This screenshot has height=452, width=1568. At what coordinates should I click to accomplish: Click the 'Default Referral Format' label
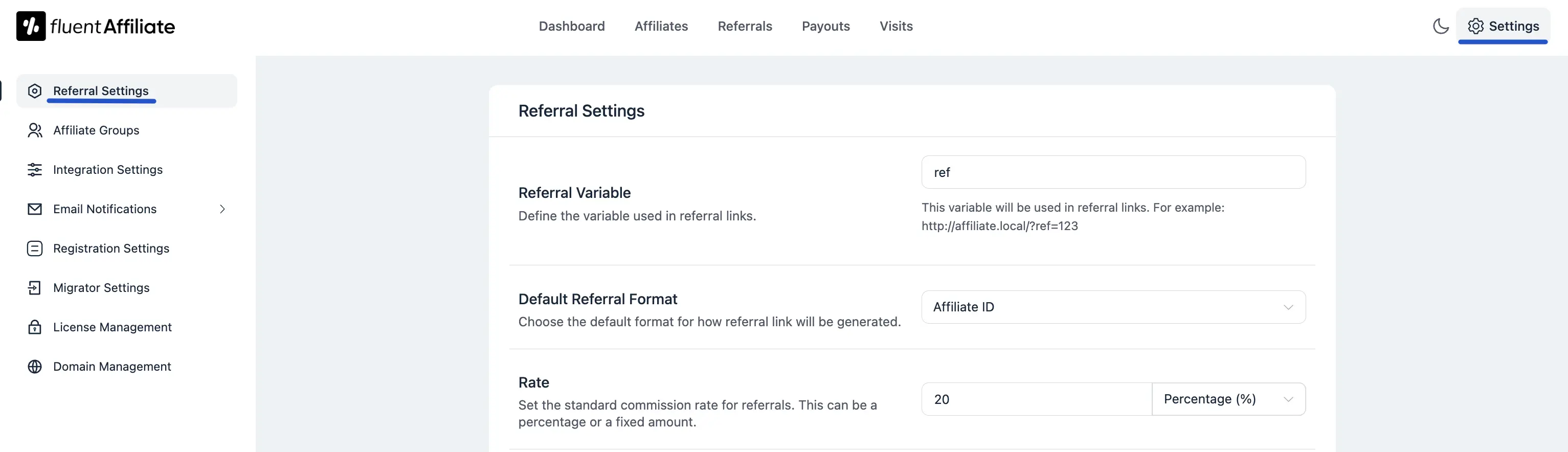tap(597, 299)
